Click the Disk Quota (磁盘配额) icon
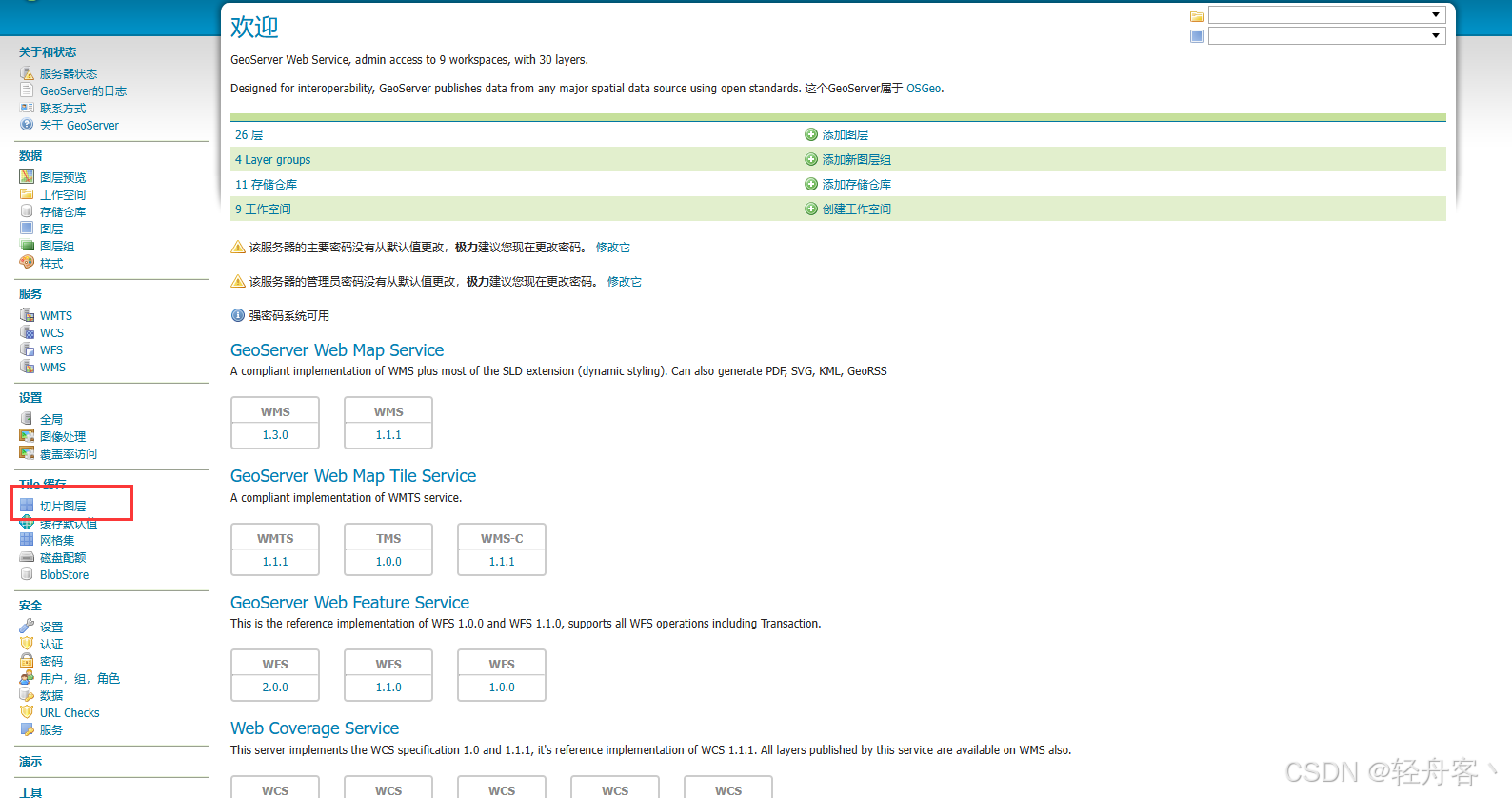Image resolution: width=1512 pixels, height=798 pixels. (x=27, y=557)
